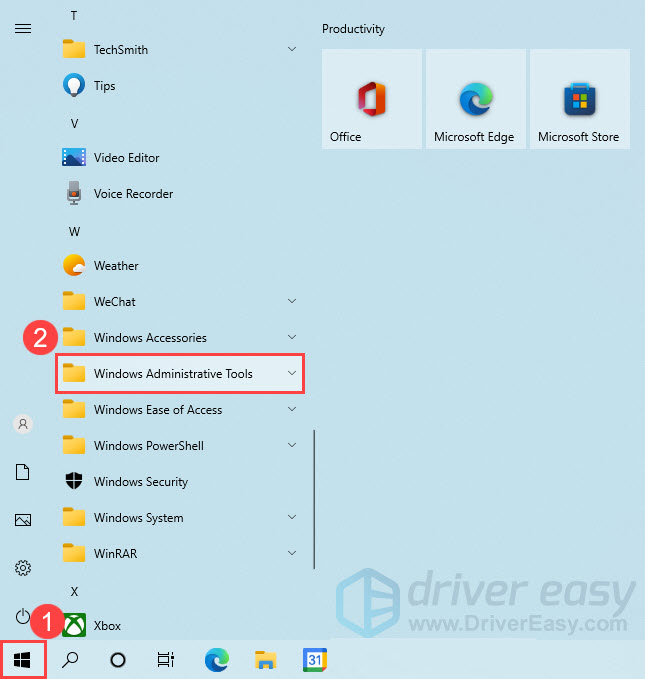Open Documents icon in Start sidebar
The width and height of the screenshot is (645, 679).
pos(23,472)
